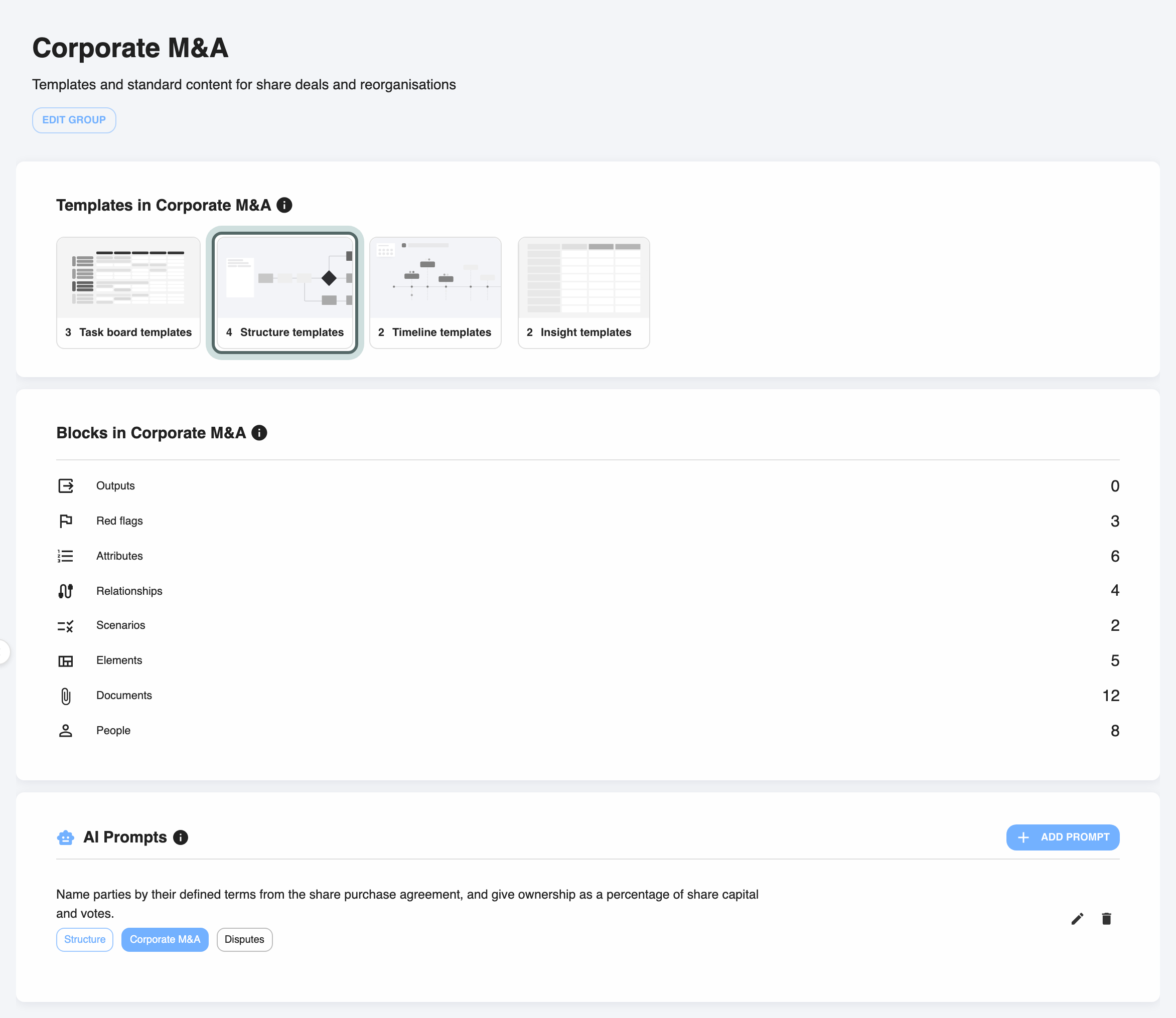Open the Structure templates card
Image resolution: width=1176 pixels, height=1018 pixels.
tap(285, 292)
